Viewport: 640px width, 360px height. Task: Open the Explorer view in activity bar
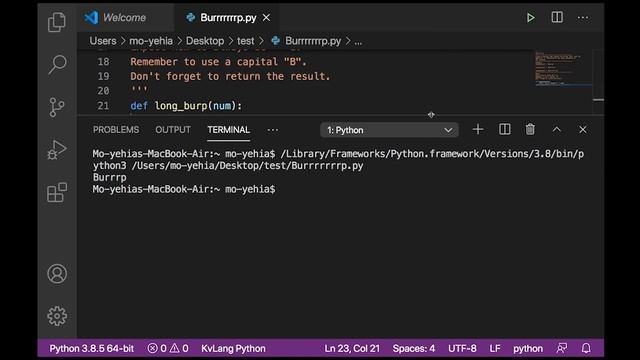click(x=57, y=22)
